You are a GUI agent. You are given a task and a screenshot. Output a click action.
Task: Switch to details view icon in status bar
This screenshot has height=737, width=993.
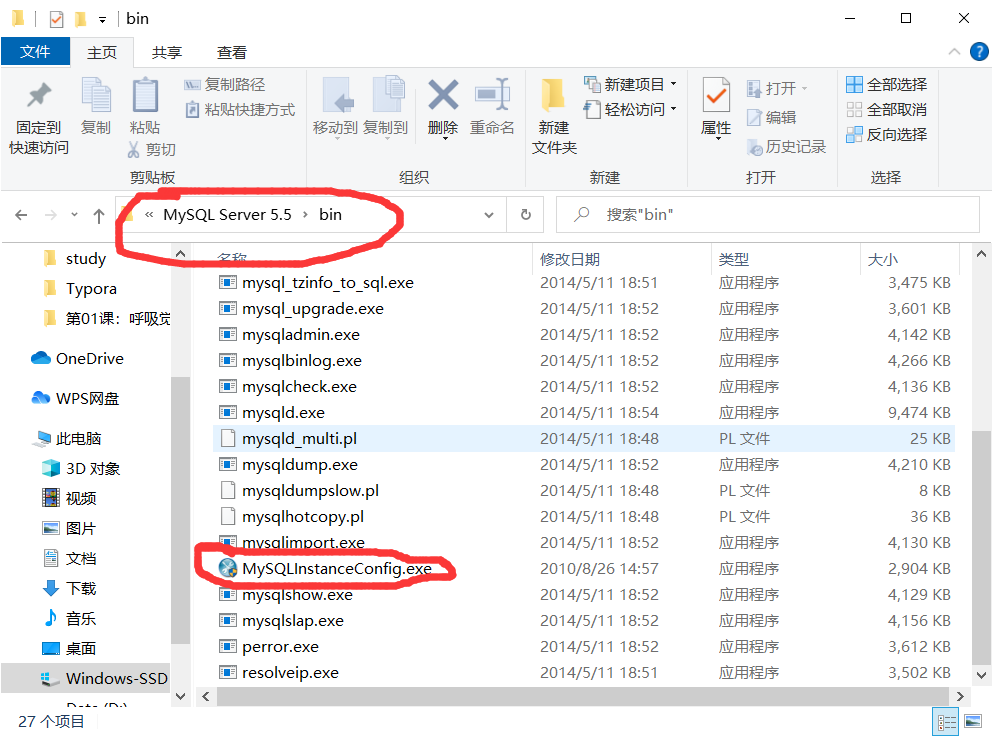tap(947, 722)
